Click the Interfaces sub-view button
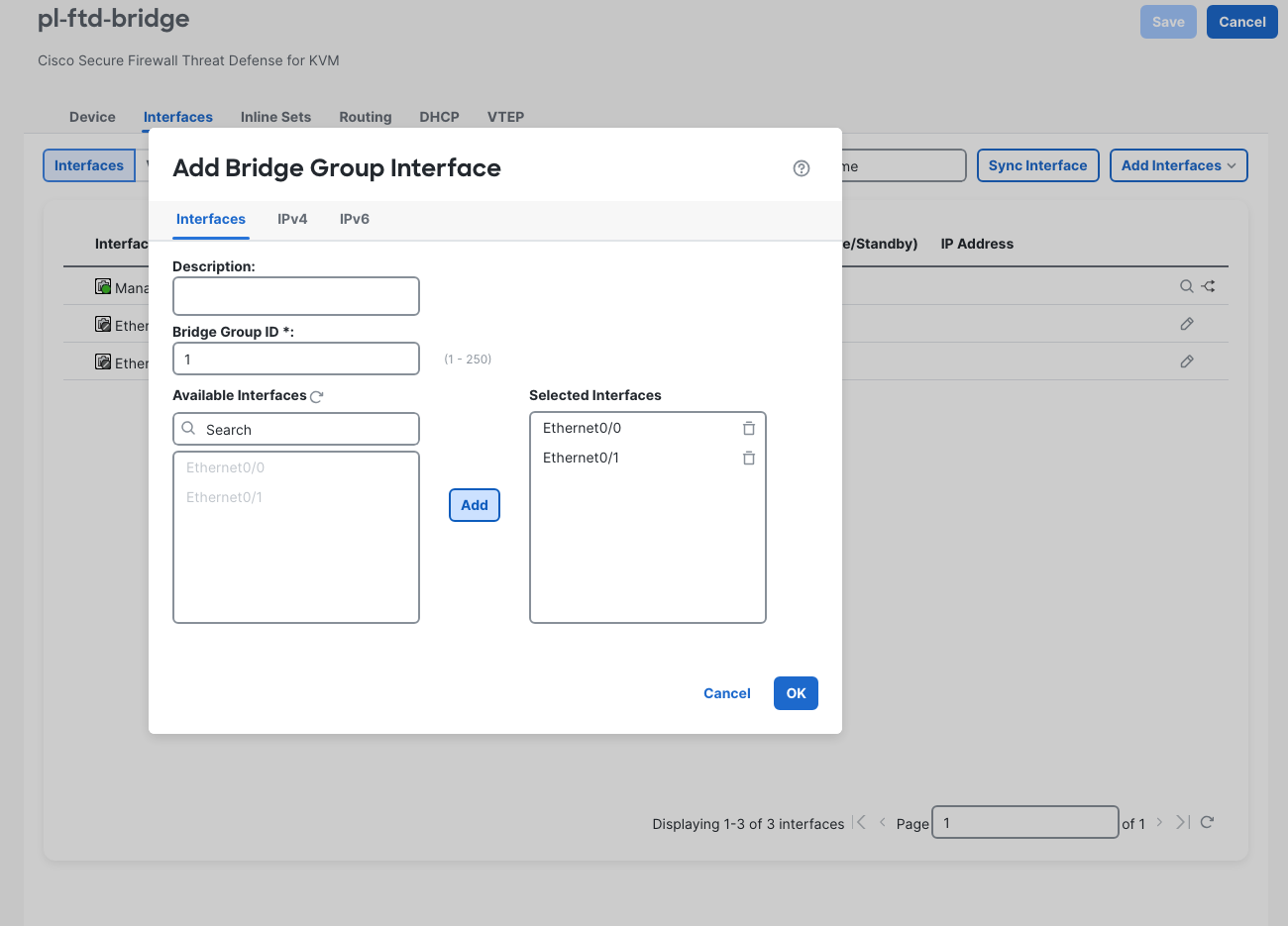The width and height of the screenshot is (1288, 926). click(89, 165)
